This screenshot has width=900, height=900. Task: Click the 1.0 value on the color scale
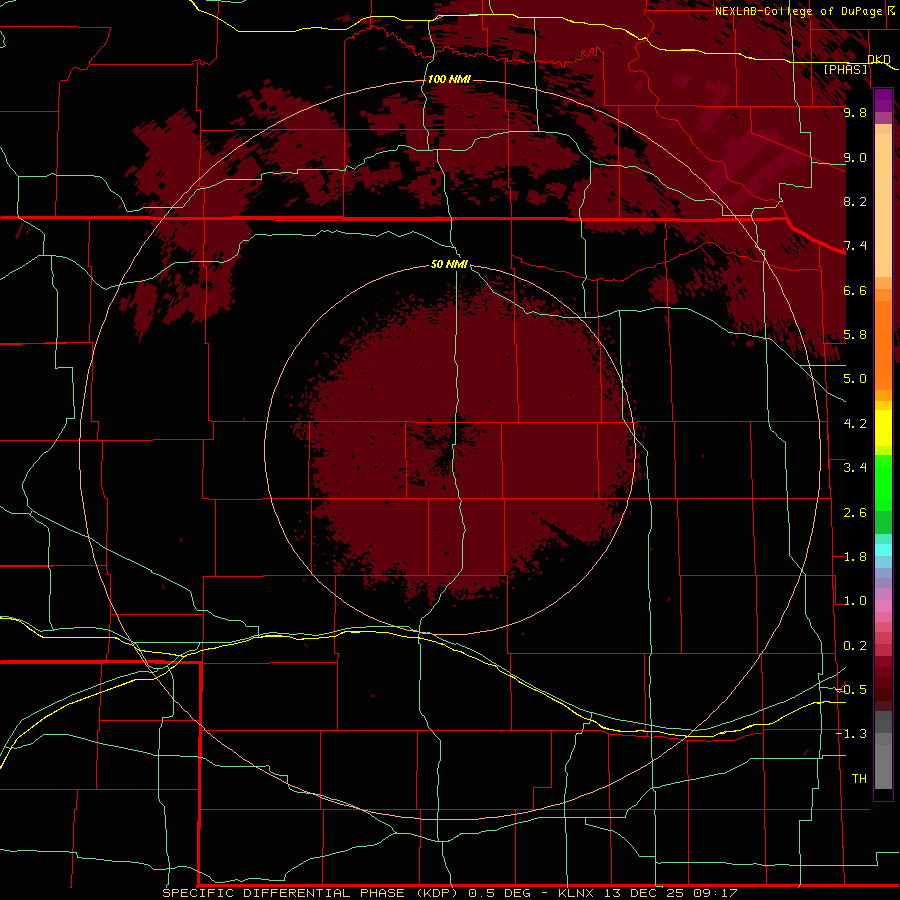click(x=855, y=601)
